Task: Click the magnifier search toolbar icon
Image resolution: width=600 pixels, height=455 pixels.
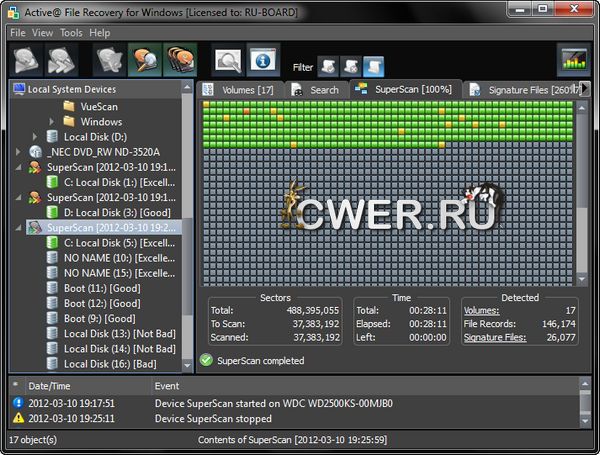Action: tap(228, 62)
